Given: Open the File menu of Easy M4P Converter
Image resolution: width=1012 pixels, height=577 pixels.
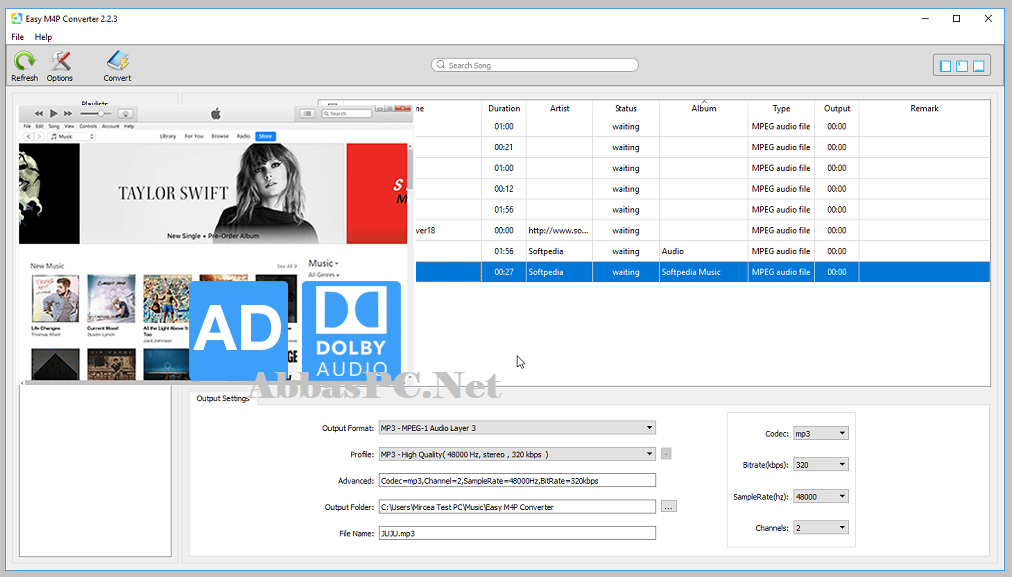Looking at the screenshot, I should click(x=17, y=37).
